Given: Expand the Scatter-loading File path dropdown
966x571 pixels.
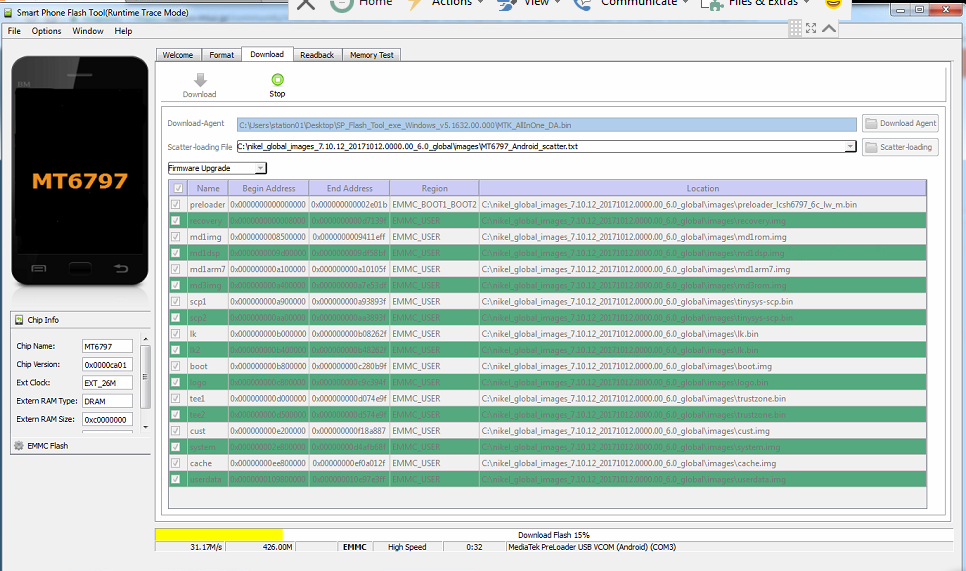Looking at the screenshot, I should [x=850, y=146].
